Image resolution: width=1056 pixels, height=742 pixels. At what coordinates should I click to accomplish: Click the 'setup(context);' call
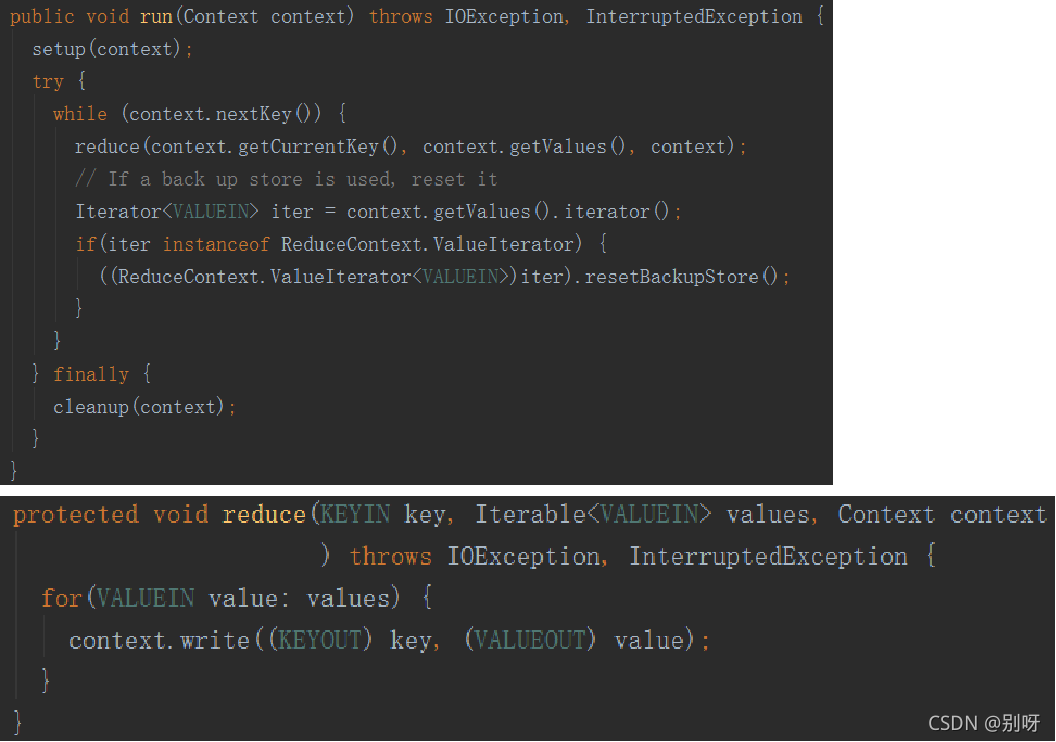pos(112,48)
